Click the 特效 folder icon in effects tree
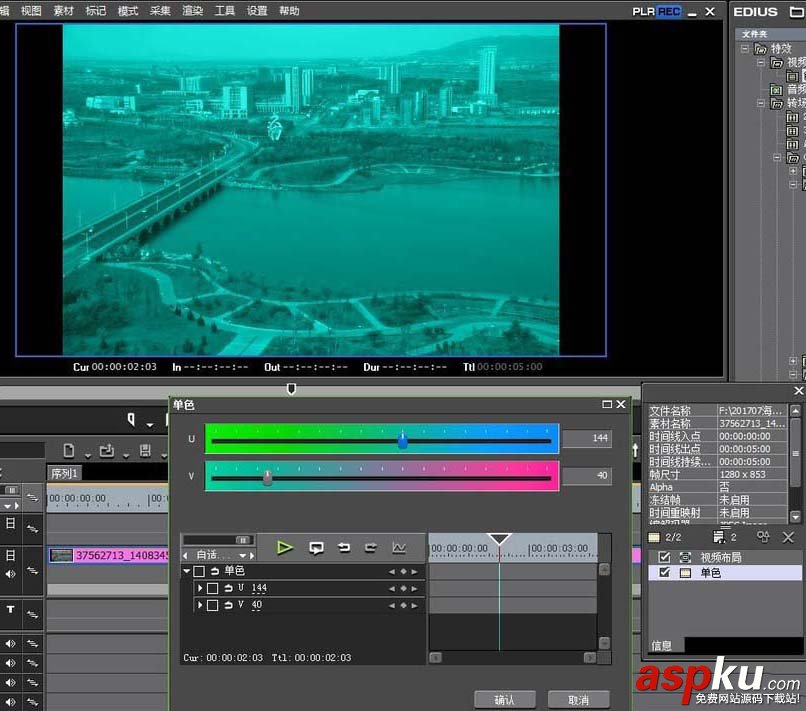The height and width of the screenshot is (711, 806). click(x=761, y=49)
